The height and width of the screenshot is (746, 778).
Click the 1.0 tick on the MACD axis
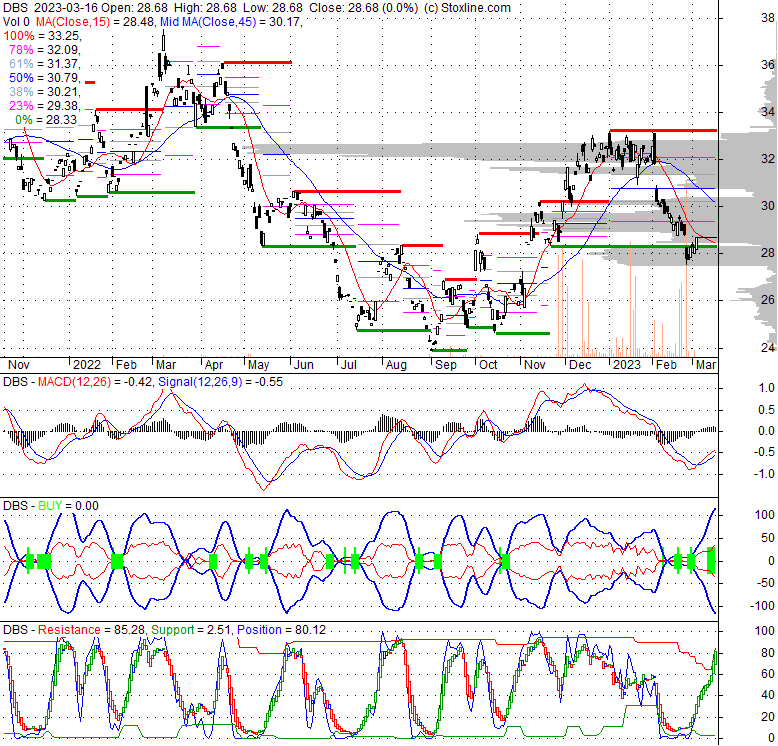[766, 388]
